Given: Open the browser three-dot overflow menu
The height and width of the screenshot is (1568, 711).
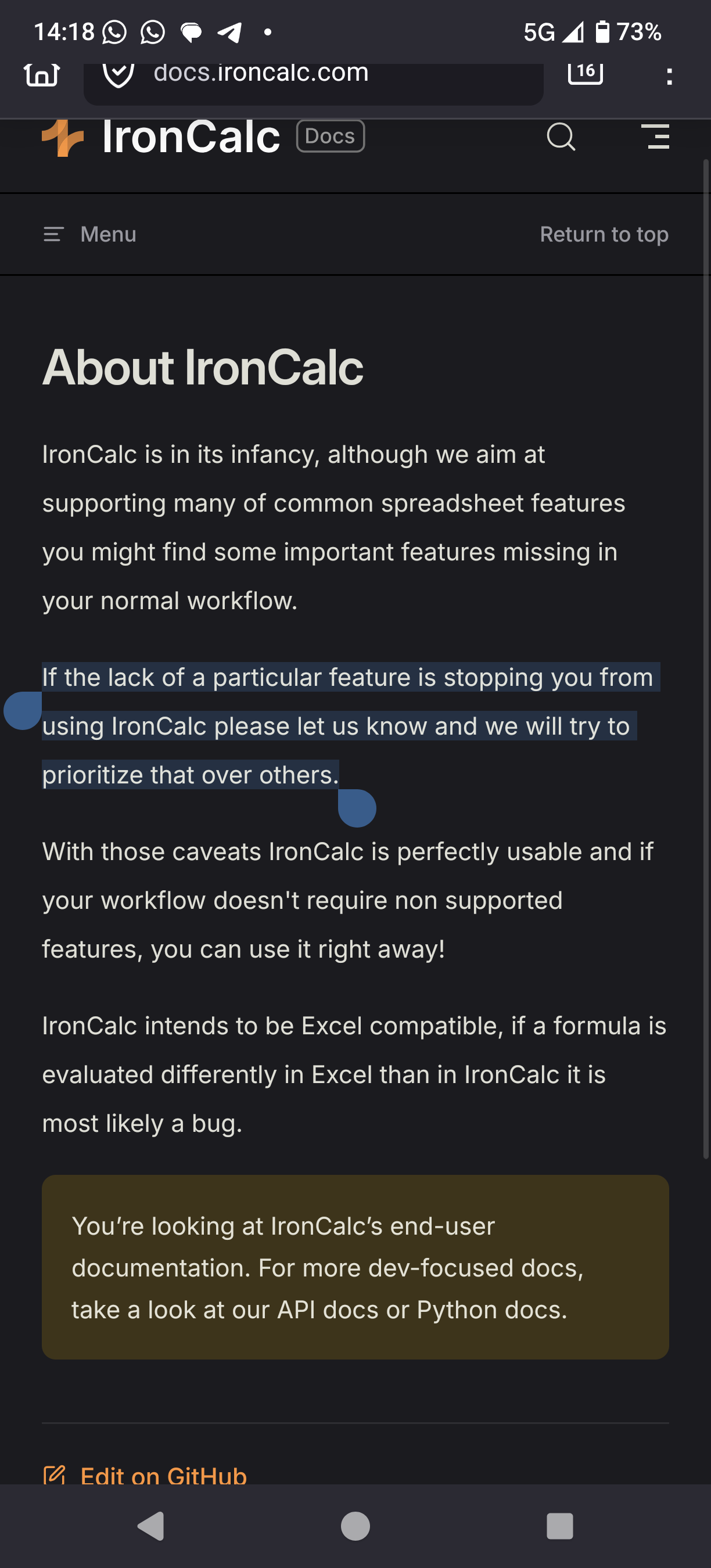Looking at the screenshot, I should 669,76.
